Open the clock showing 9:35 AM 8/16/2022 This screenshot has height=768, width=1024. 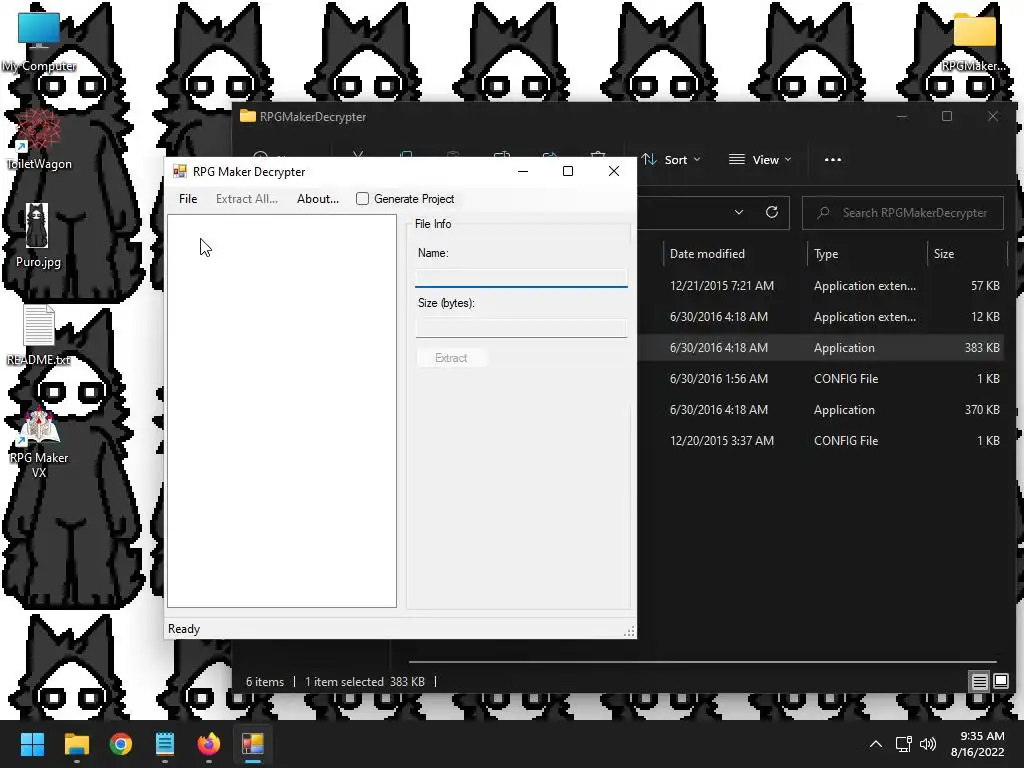(978, 744)
